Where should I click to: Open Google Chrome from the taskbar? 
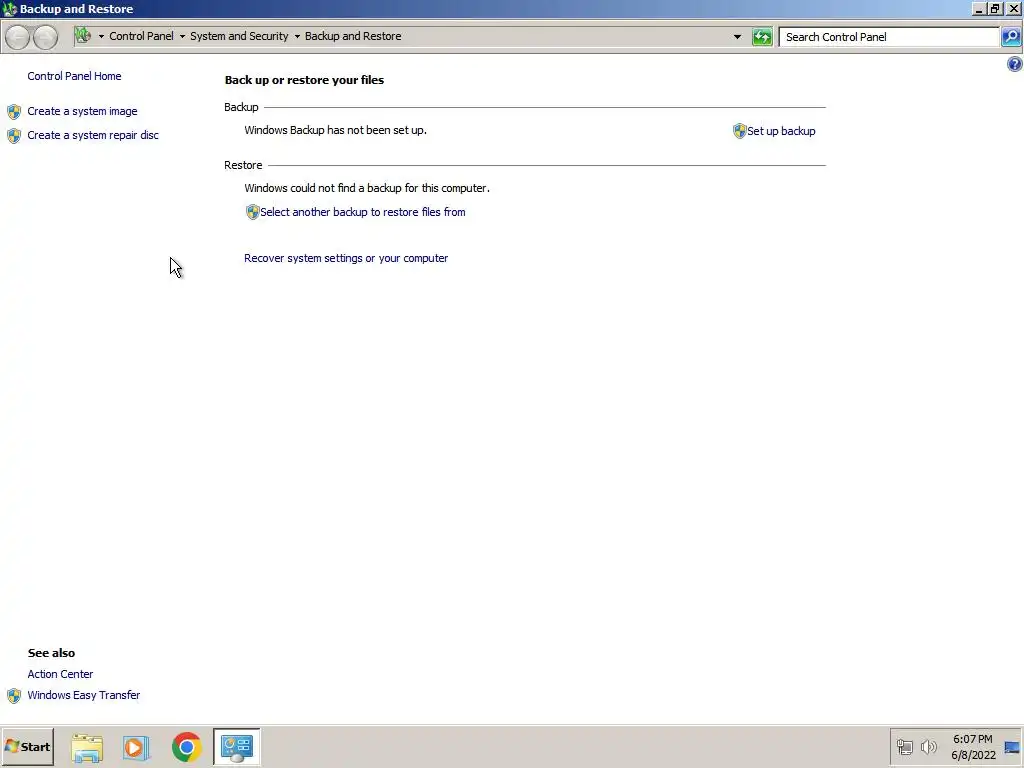coord(186,747)
